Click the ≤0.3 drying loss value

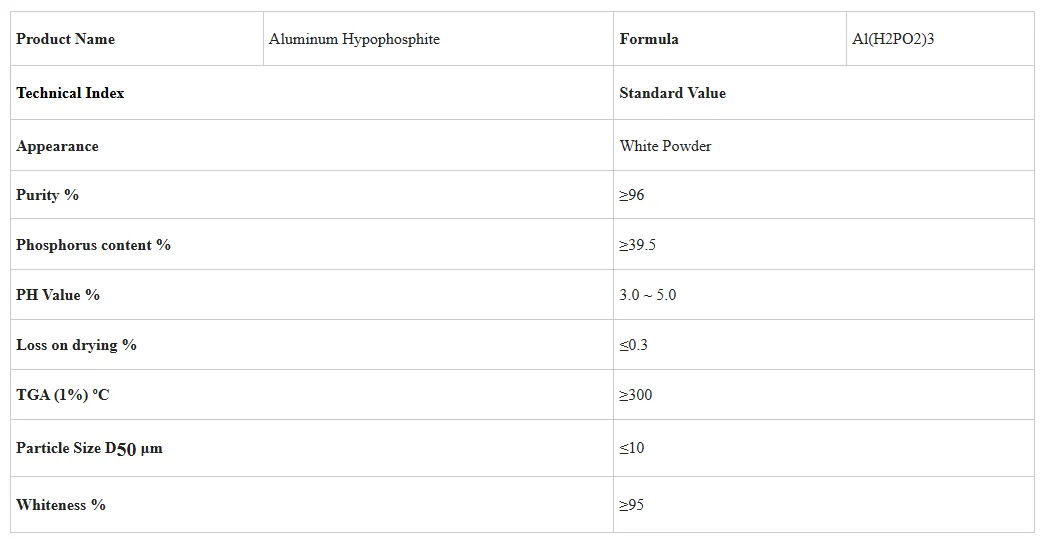click(634, 345)
